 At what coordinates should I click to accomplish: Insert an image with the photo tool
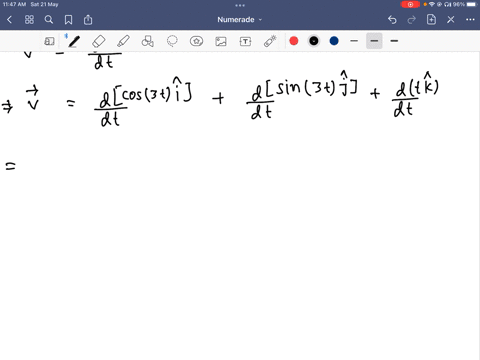tap(221, 41)
